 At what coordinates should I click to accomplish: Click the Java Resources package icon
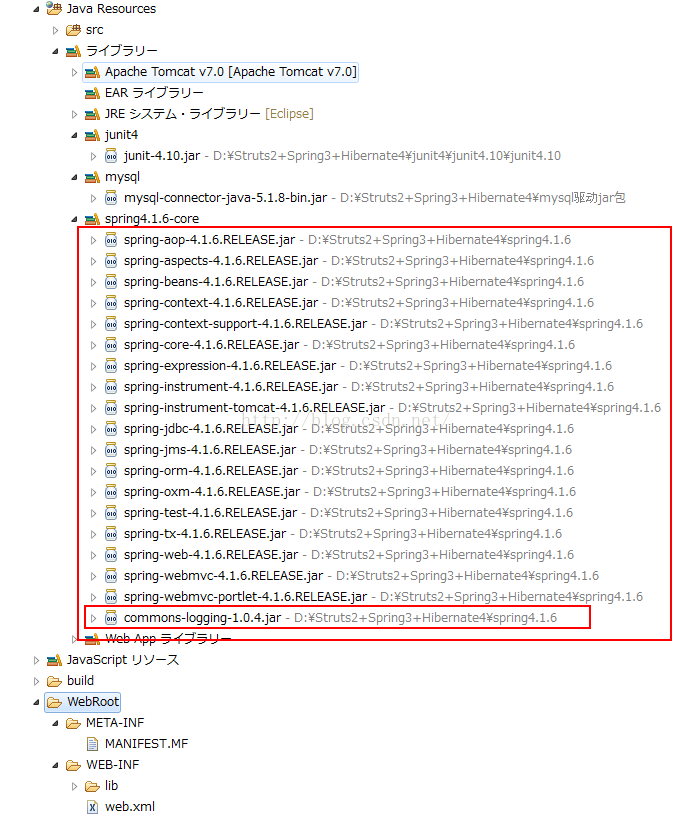click(54, 8)
